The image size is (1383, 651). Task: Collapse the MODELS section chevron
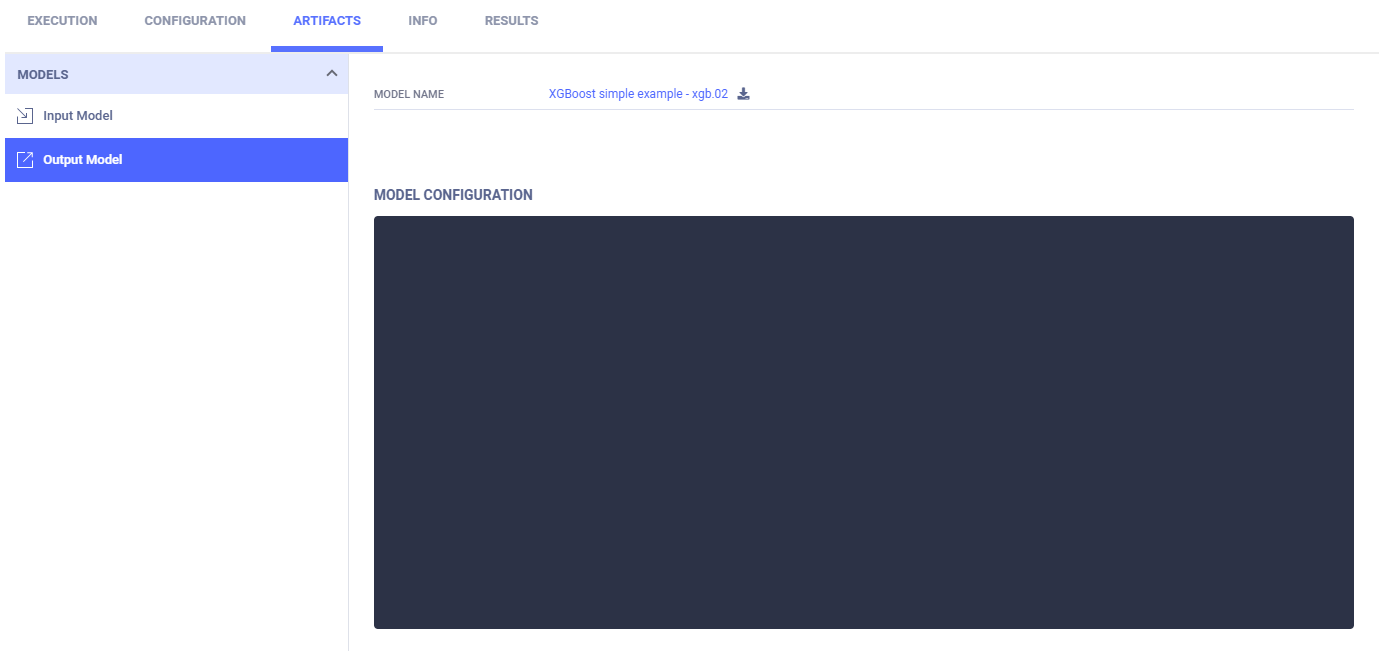pos(332,74)
